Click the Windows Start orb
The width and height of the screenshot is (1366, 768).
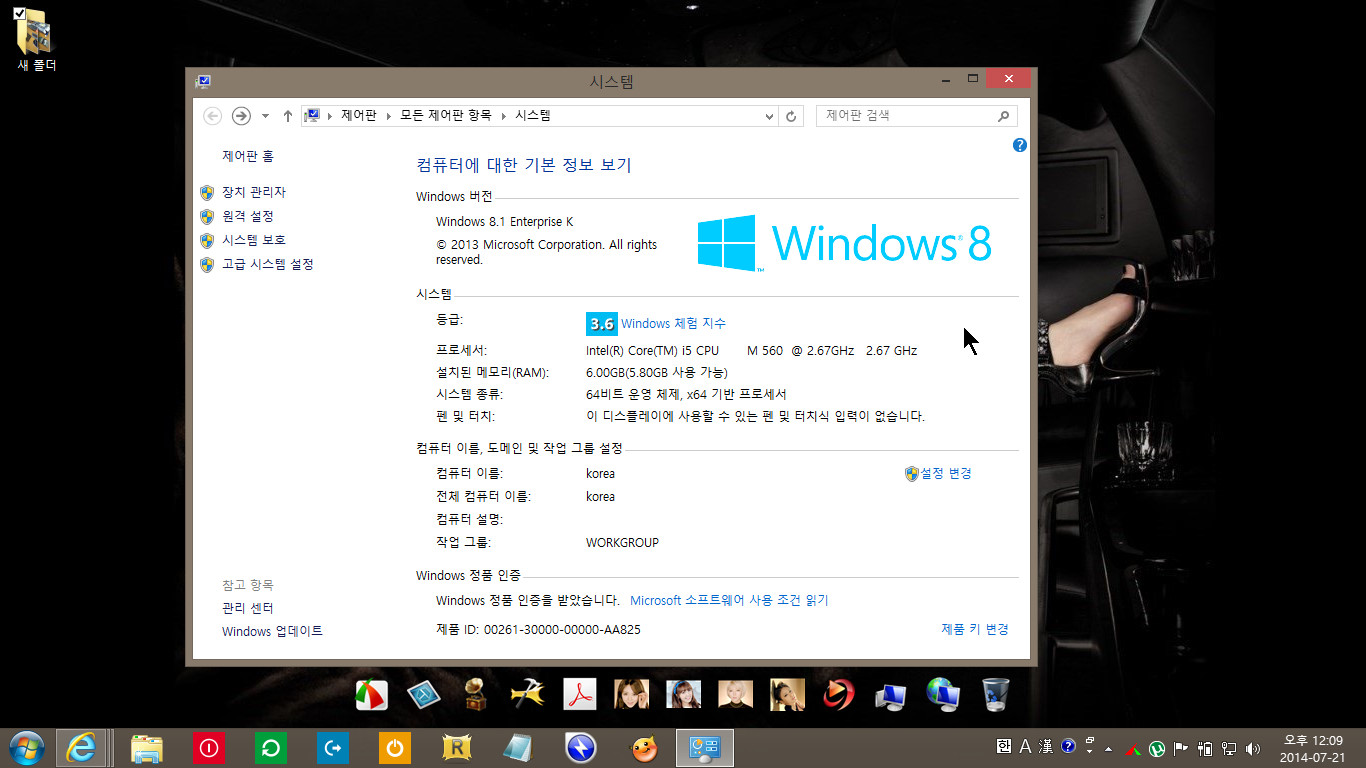tap(26, 747)
